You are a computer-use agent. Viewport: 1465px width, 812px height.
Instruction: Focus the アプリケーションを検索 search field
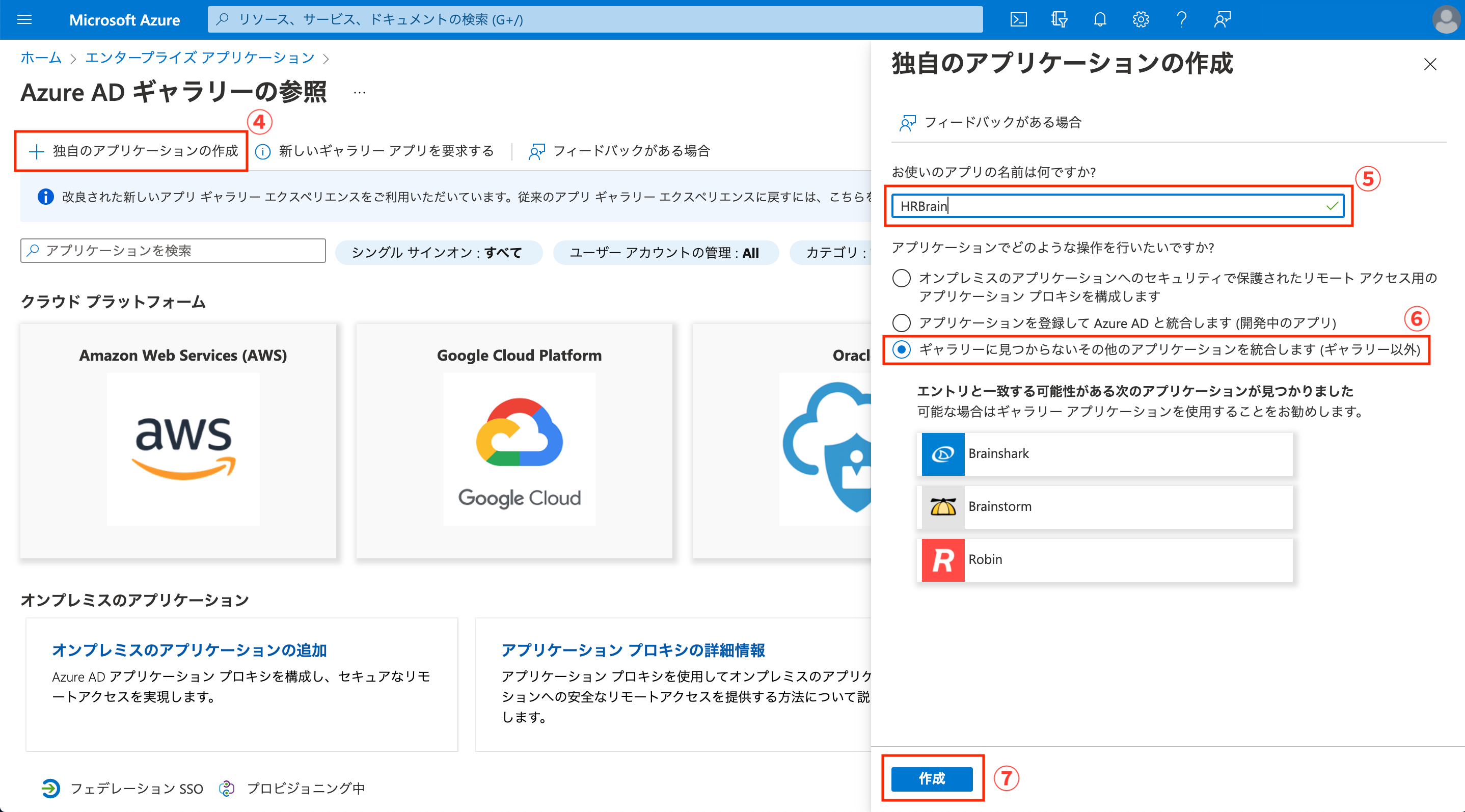click(173, 251)
